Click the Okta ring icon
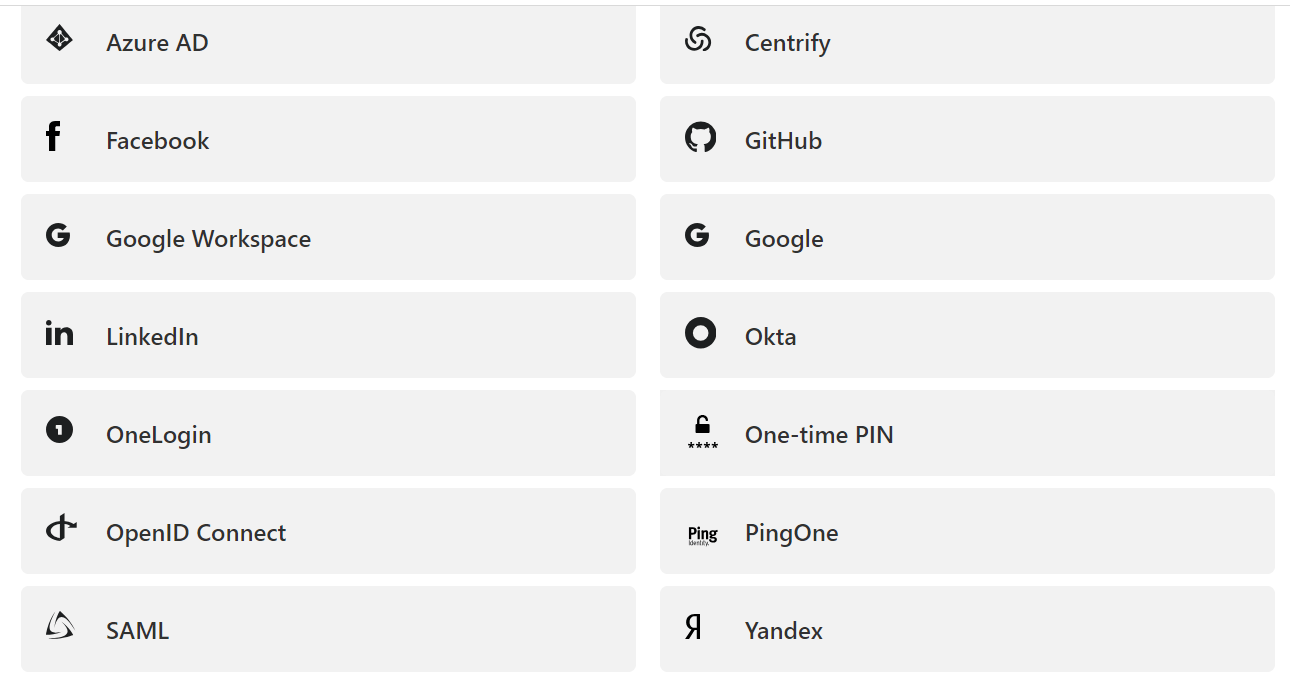Screen dimensions: 1290x683 coord(700,332)
